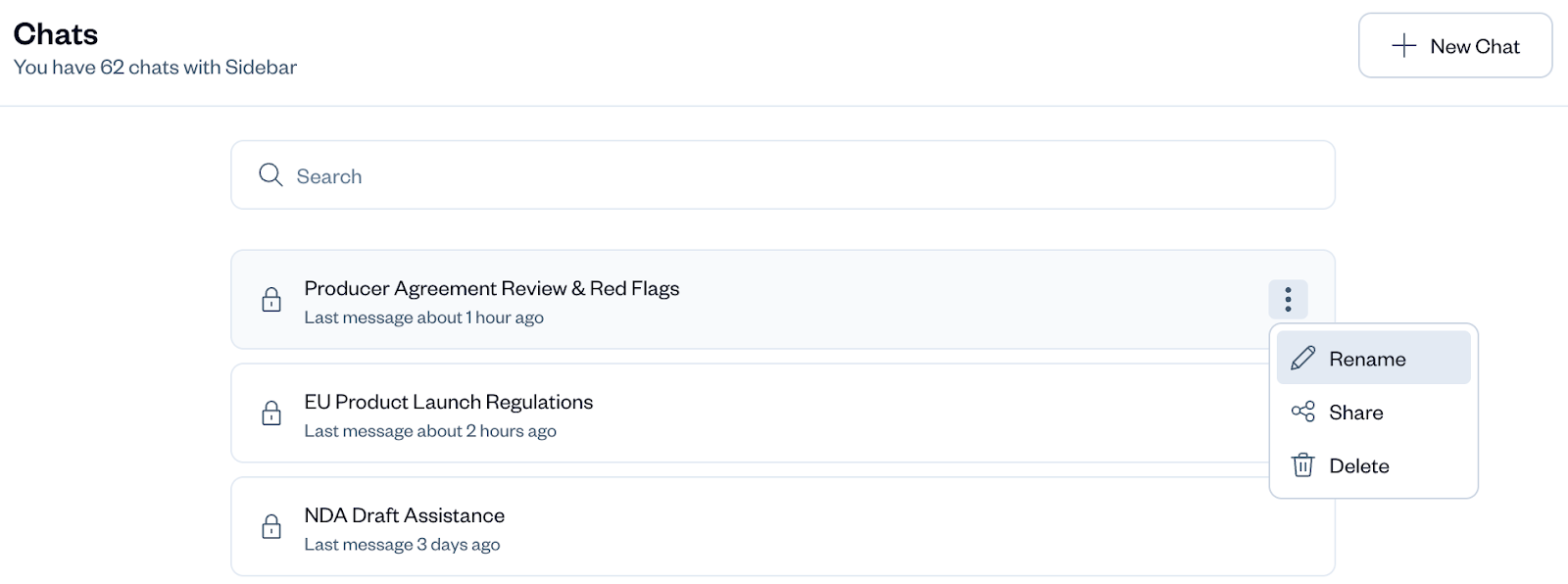Viewport: 1568px width, 584px height.
Task: Type in the Search chats field
Action: point(784,176)
